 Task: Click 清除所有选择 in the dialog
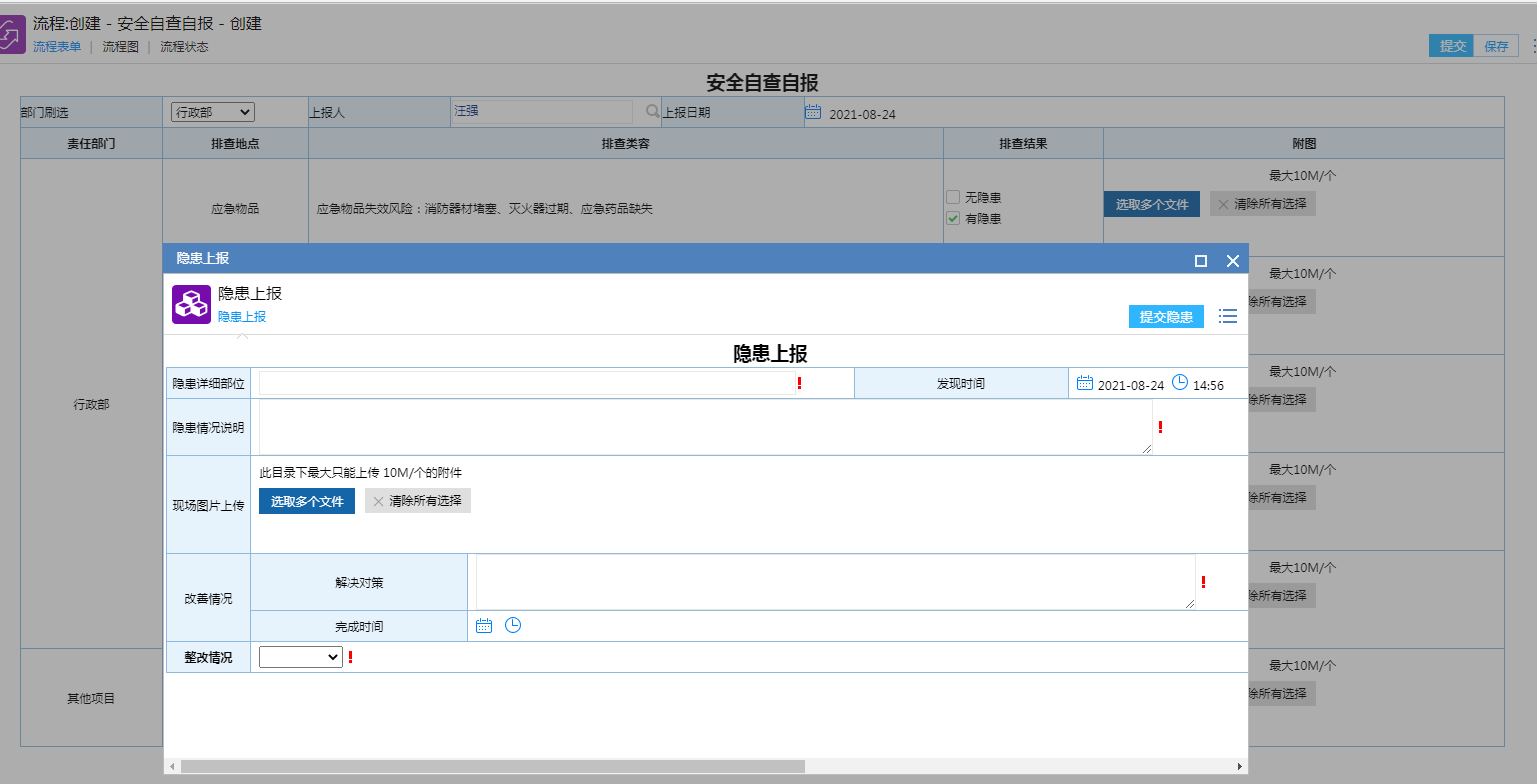coord(417,501)
